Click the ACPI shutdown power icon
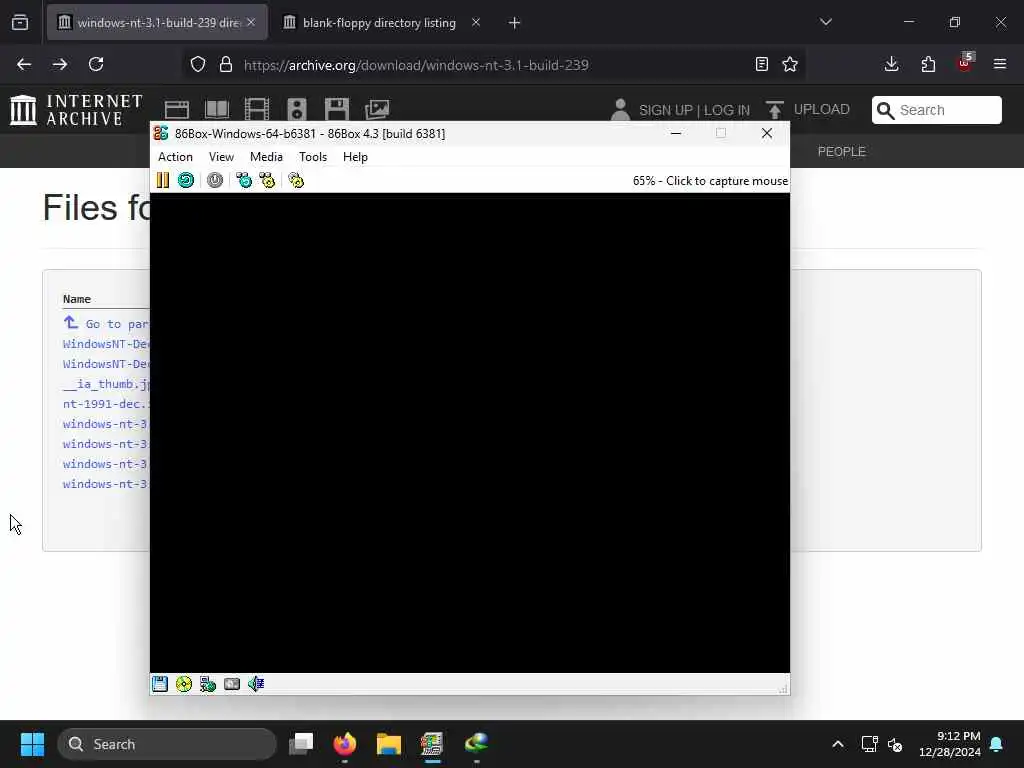The width and height of the screenshot is (1024, 768). pyautogui.click(x=215, y=180)
